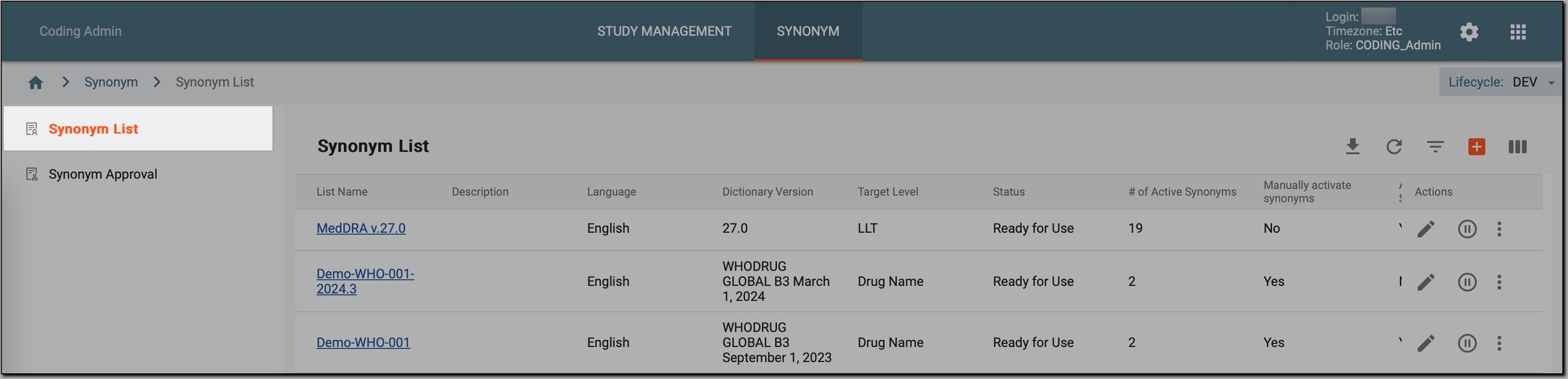Click the Synonym Approval sidebar icon
The image size is (1568, 379).
point(32,174)
